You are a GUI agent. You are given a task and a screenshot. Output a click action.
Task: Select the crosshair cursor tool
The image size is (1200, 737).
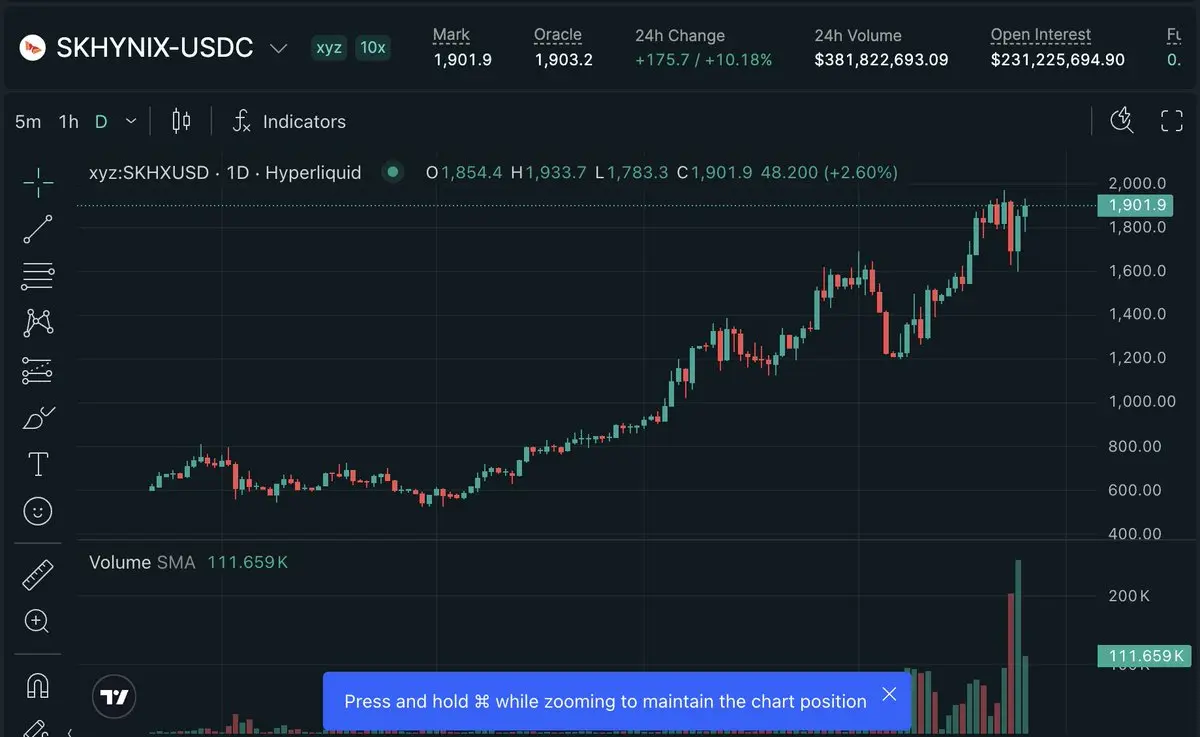click(x=38, y=182)
